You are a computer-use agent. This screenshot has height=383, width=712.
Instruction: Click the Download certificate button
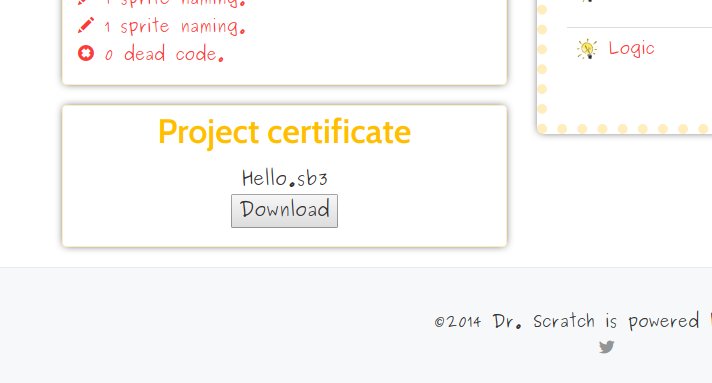(x=284, y=211)
